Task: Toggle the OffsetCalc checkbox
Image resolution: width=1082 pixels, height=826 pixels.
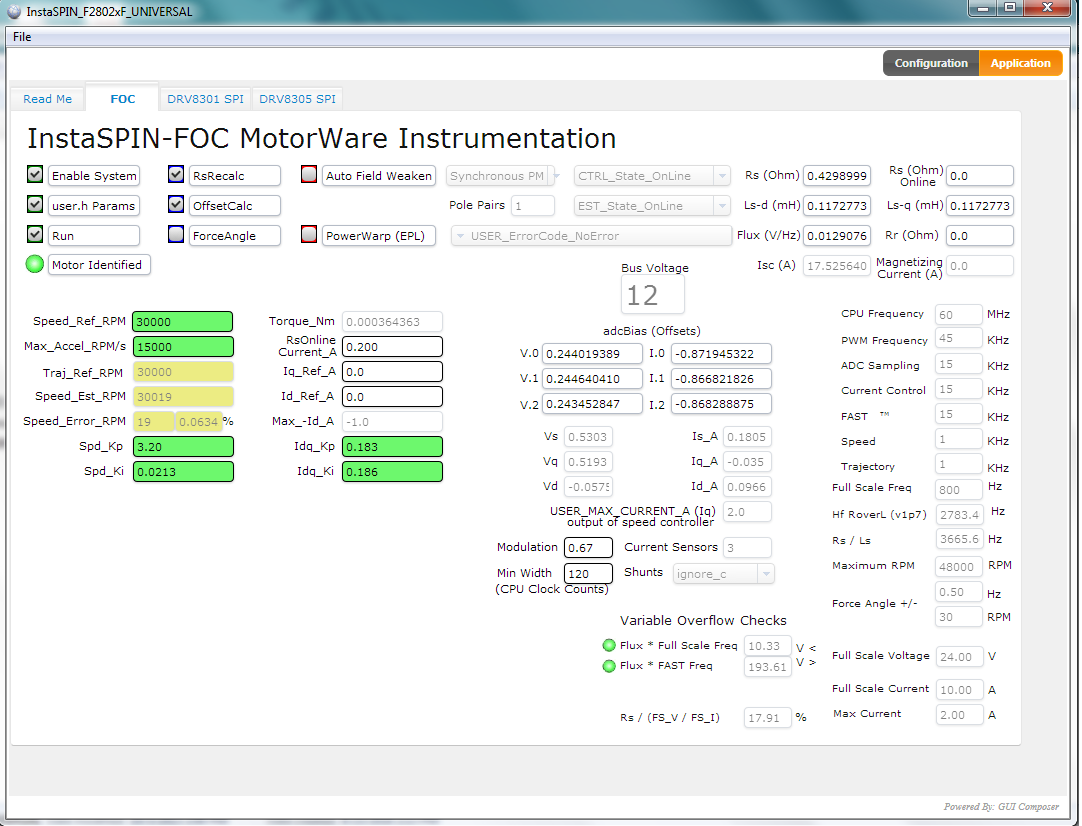Action: click(176, 204)
